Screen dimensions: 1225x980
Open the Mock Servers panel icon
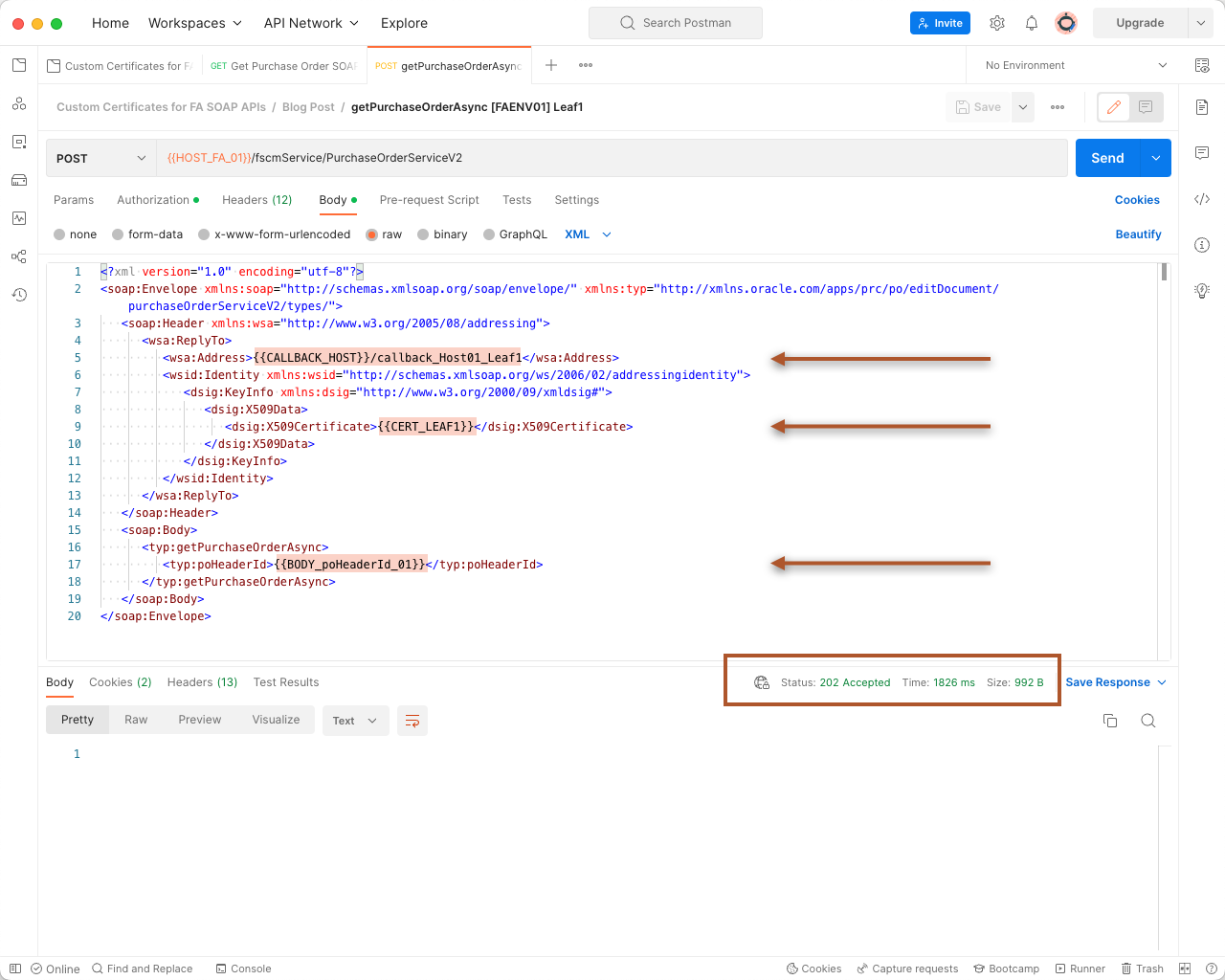pyautogui.click(x=19, y=180)
